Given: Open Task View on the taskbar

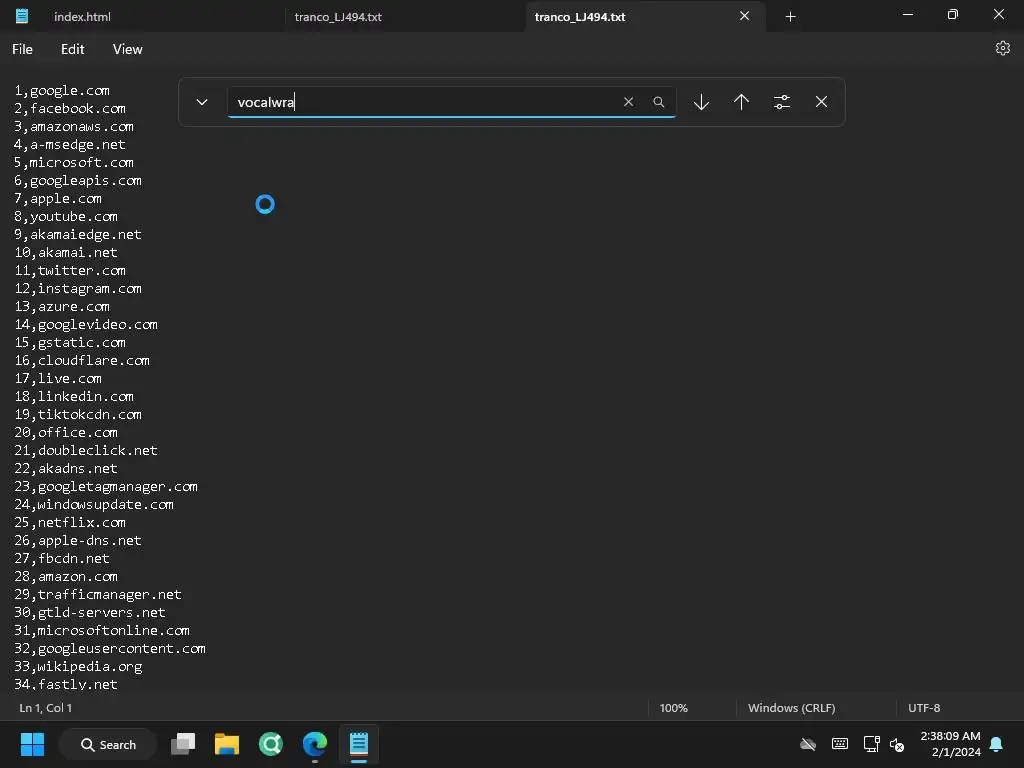Looking at the screenshot, I should point(183,744).
